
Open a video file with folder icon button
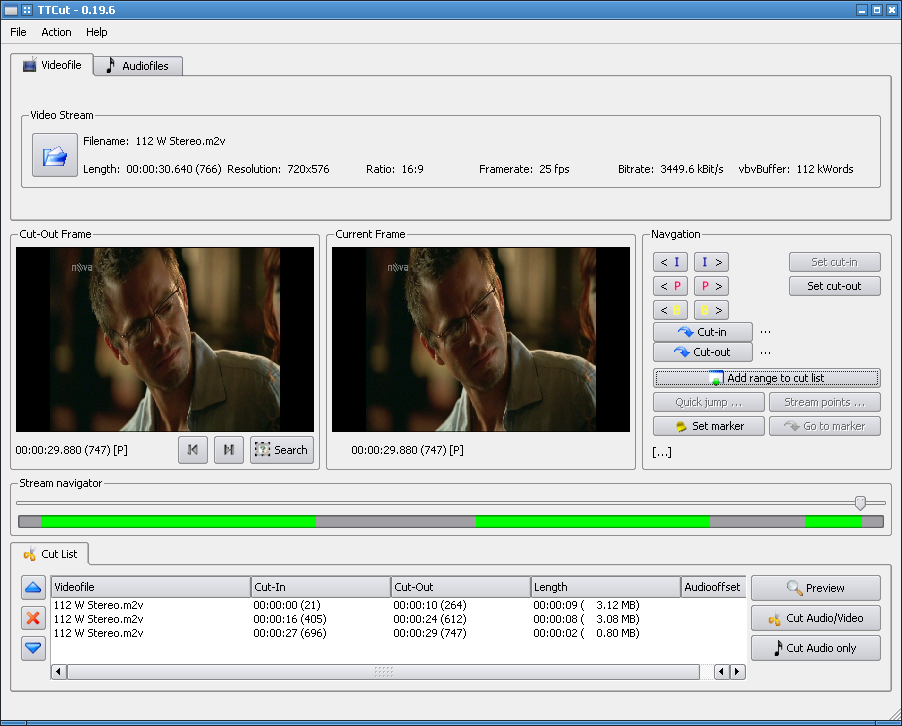point(55,155)
